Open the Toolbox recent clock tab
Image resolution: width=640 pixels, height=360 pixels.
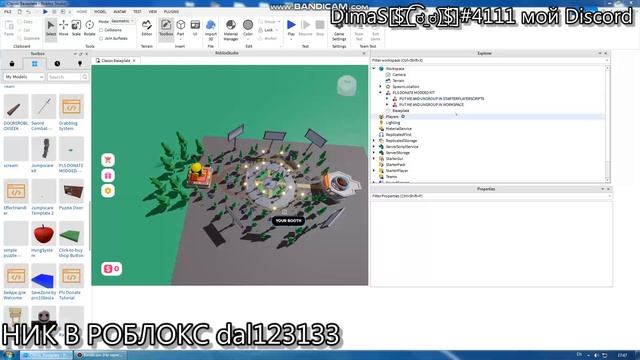(57, 64)
